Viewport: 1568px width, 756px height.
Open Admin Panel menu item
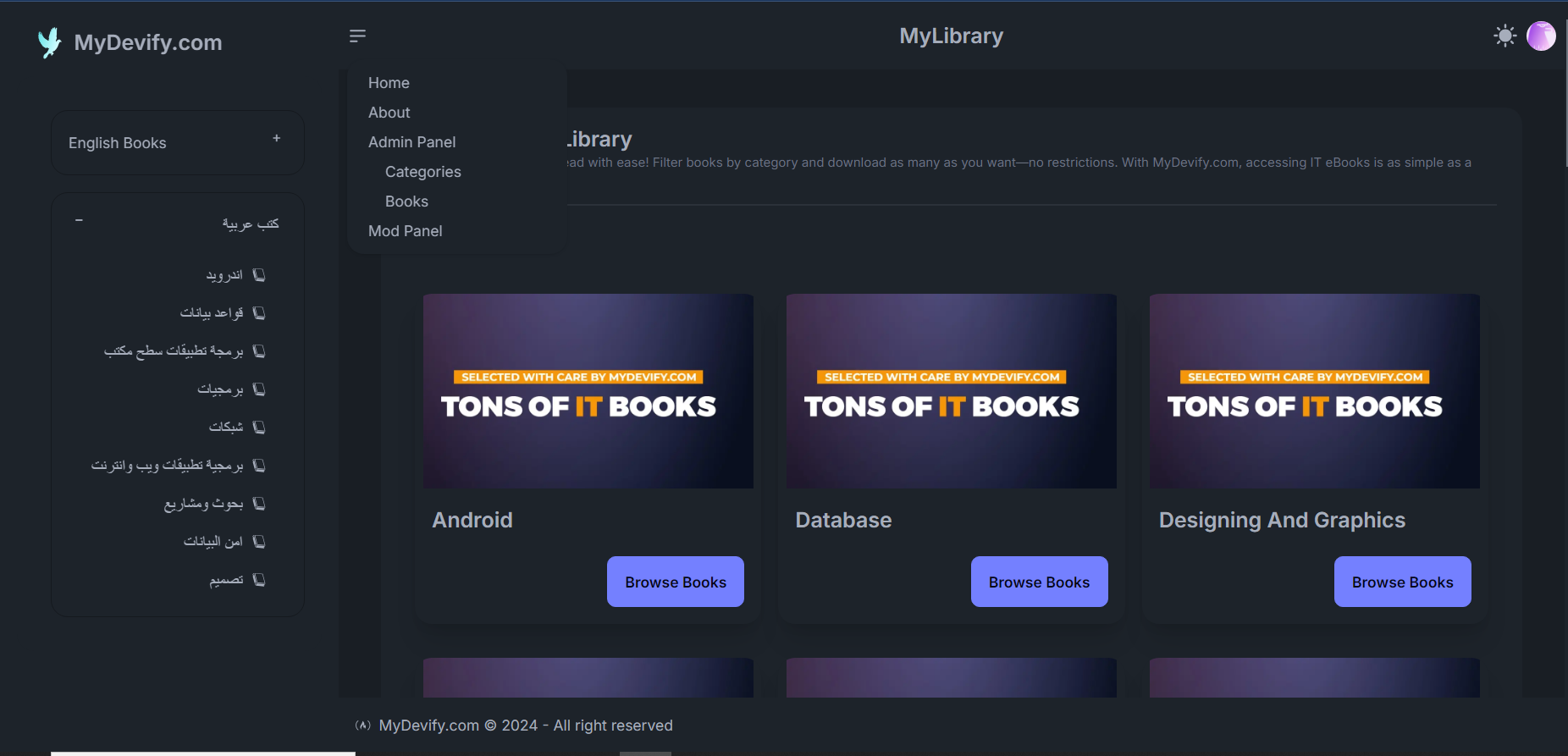[411, 142]
